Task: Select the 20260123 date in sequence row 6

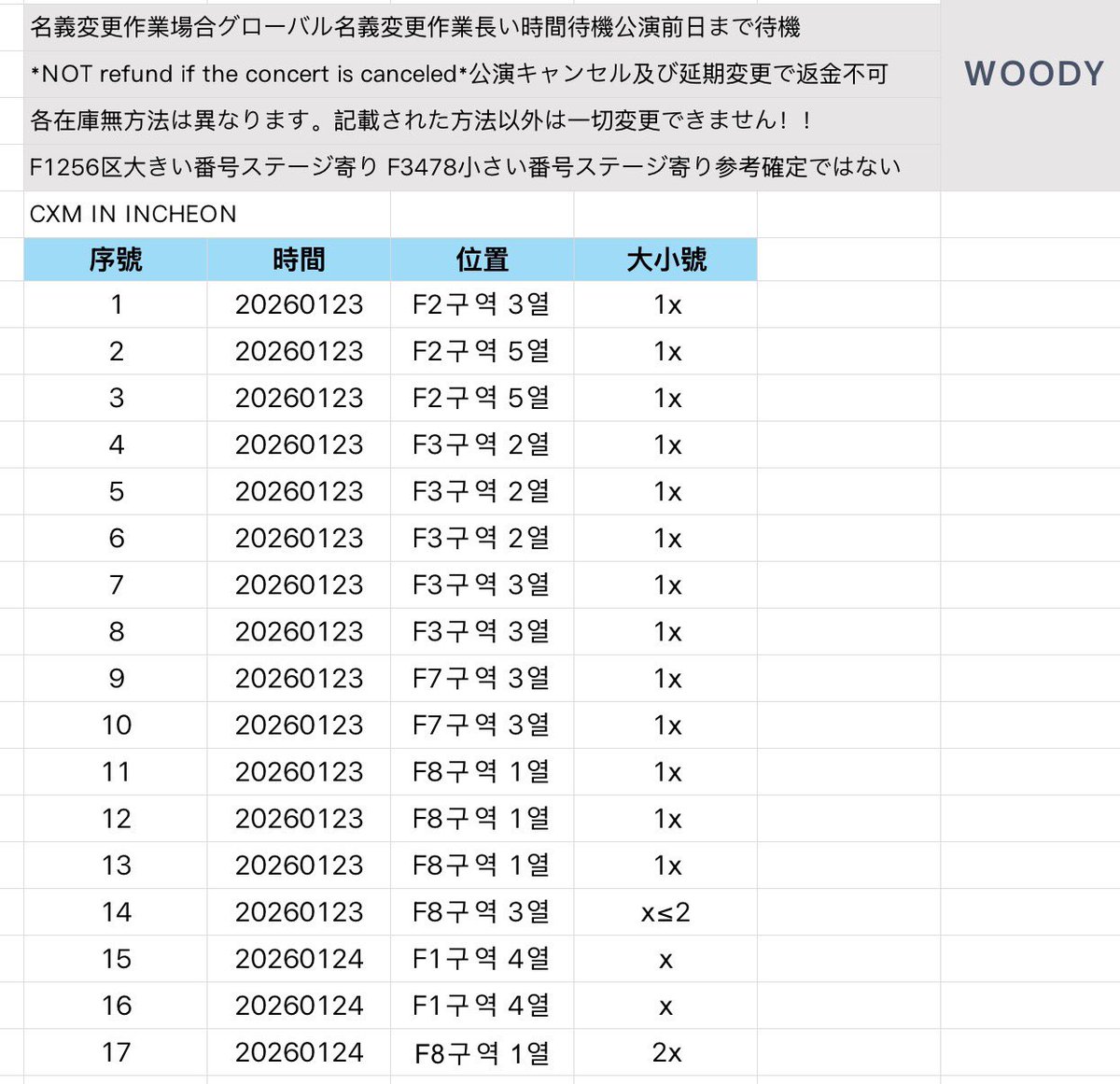Action: click(299, 538)
